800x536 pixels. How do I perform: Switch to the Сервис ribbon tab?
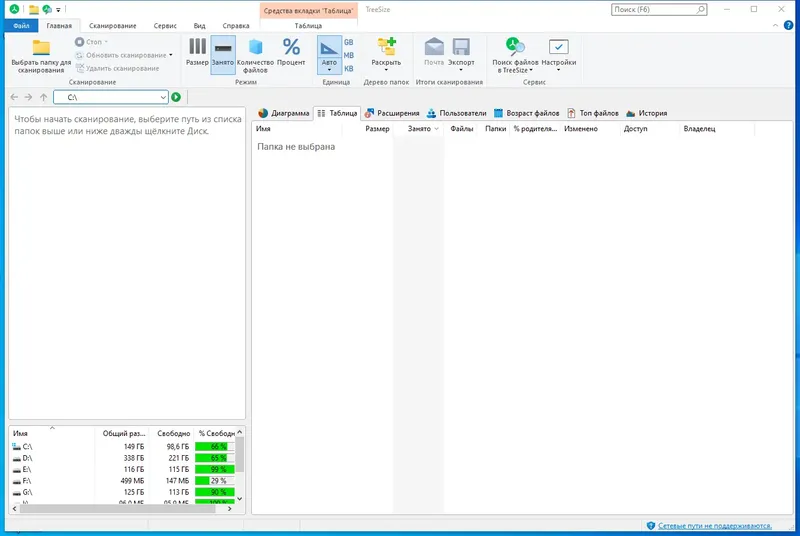pos(165,25)
